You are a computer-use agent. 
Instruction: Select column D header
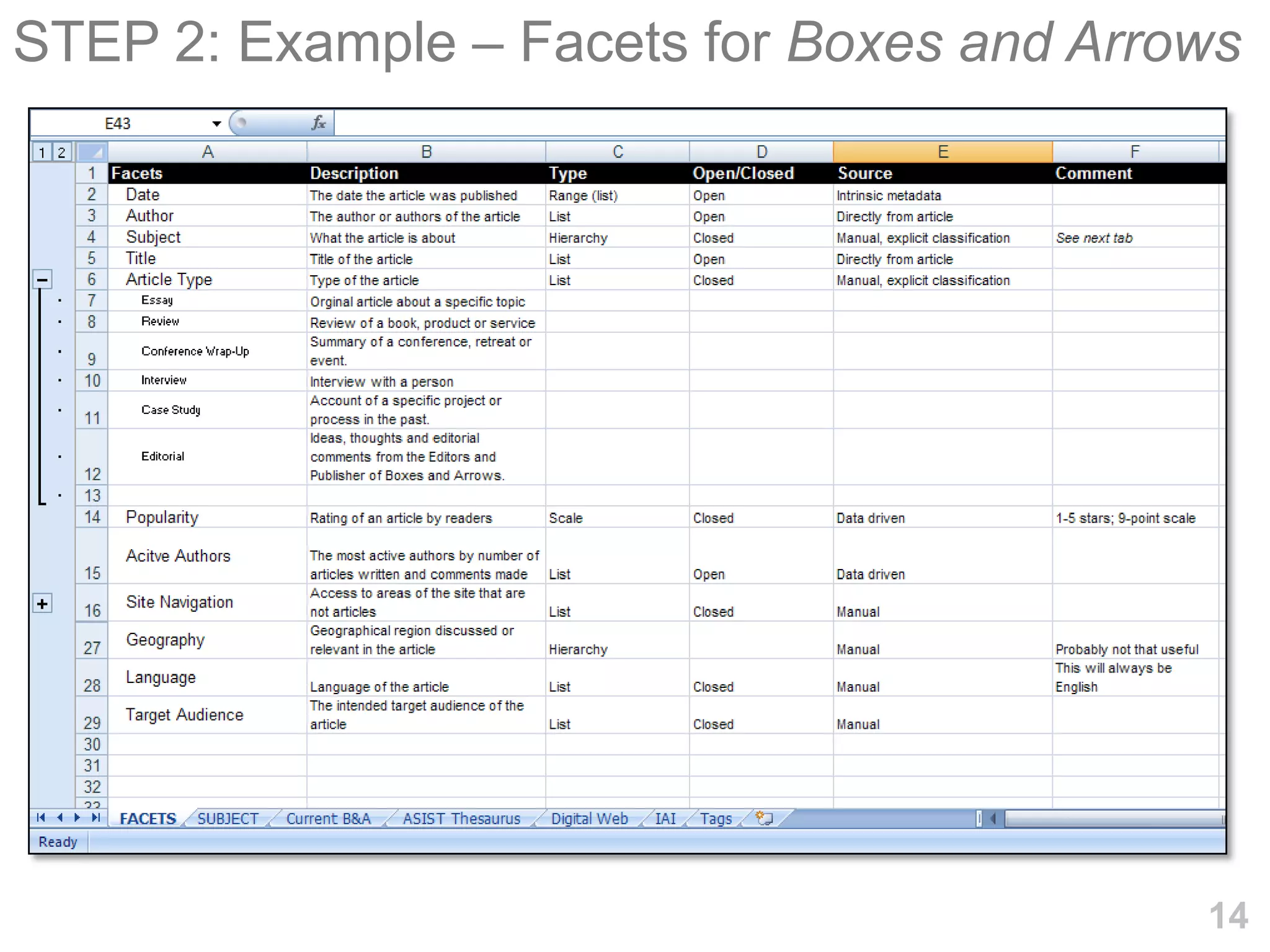762,152
